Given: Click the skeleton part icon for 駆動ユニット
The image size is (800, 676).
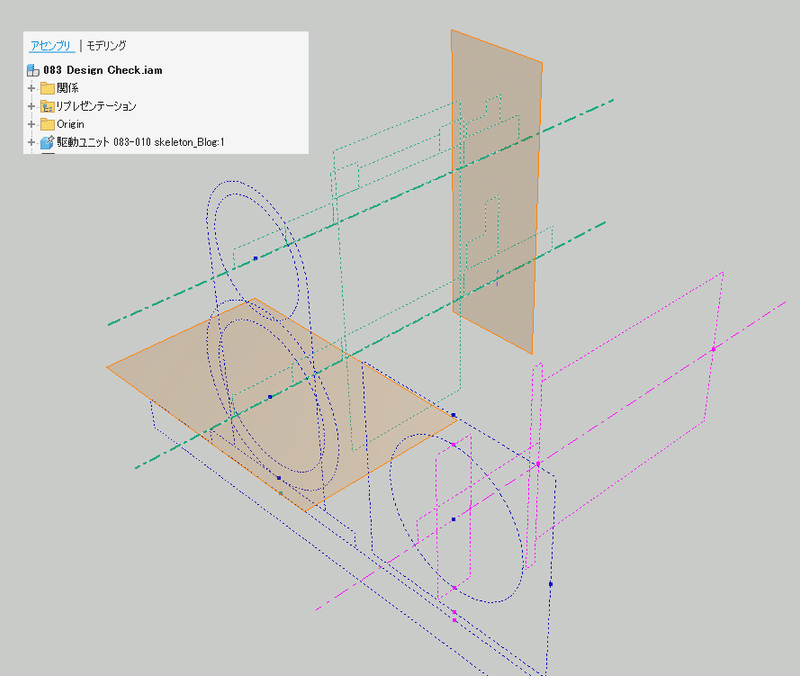Looking at the screenshot, I should (x=47, y=142).
